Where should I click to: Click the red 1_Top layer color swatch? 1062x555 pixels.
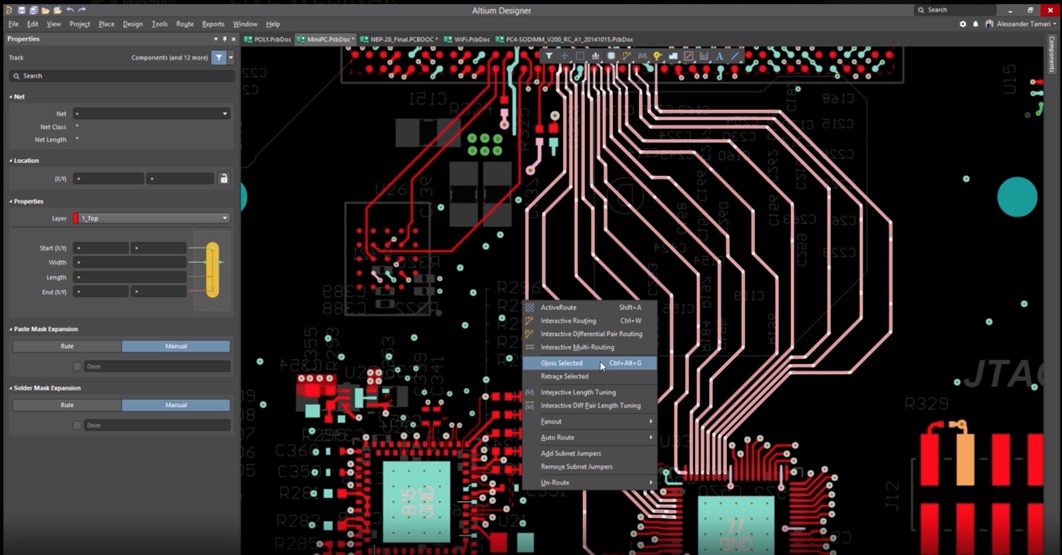[76, 218]
